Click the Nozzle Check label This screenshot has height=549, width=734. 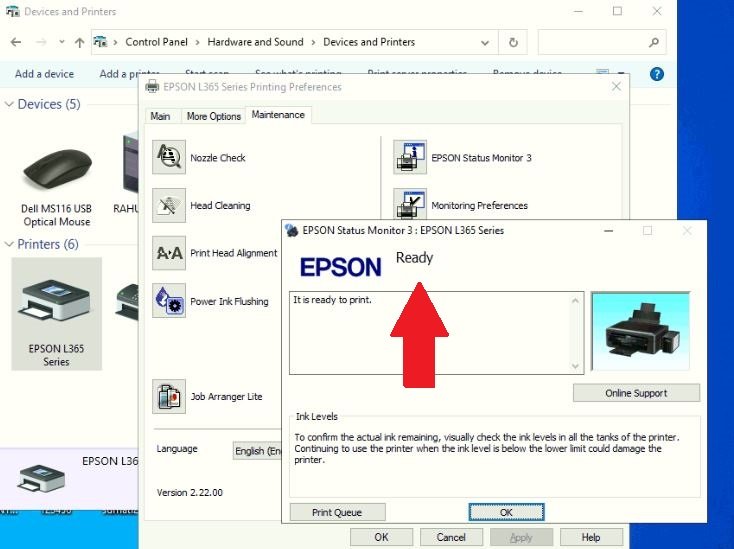pos(218,158)
